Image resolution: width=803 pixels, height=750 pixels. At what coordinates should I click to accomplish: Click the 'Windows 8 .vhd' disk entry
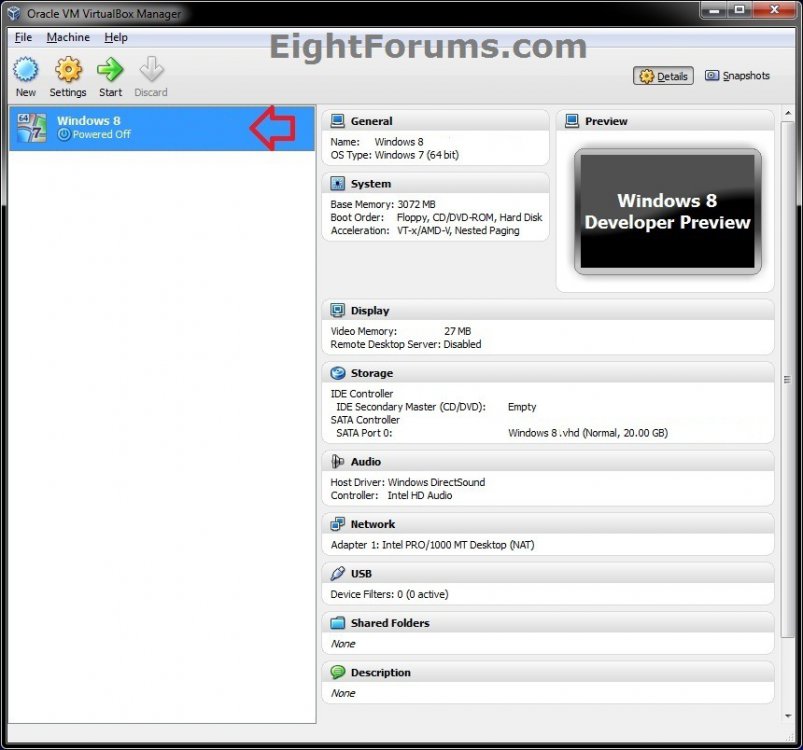(x=588, y=433)
